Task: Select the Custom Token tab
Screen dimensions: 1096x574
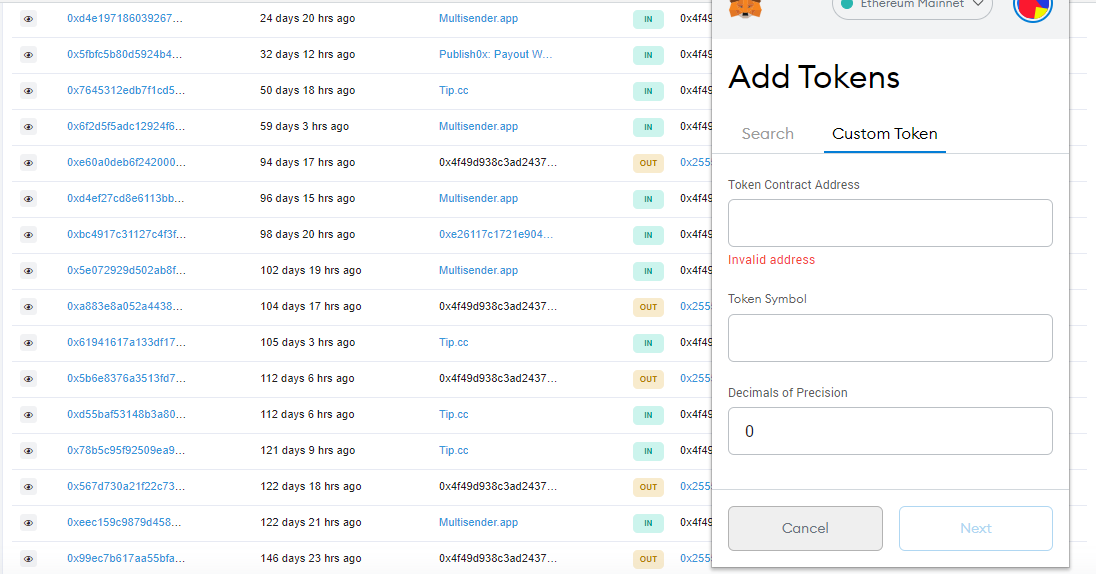Action: pyautogui.click(x=884, y=134)
